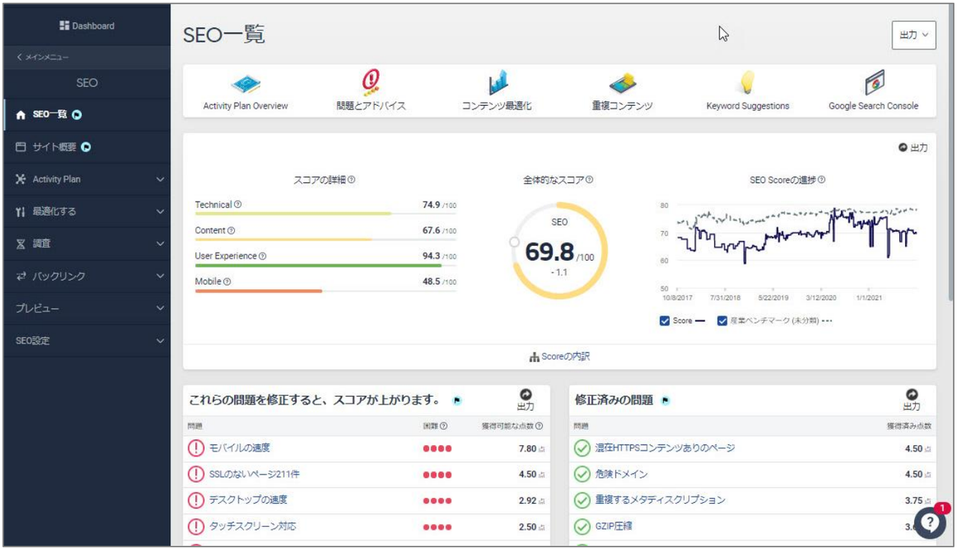960x548 pixels.
Task: Go back via メインメニュー link
Action: tap(43, 57)
